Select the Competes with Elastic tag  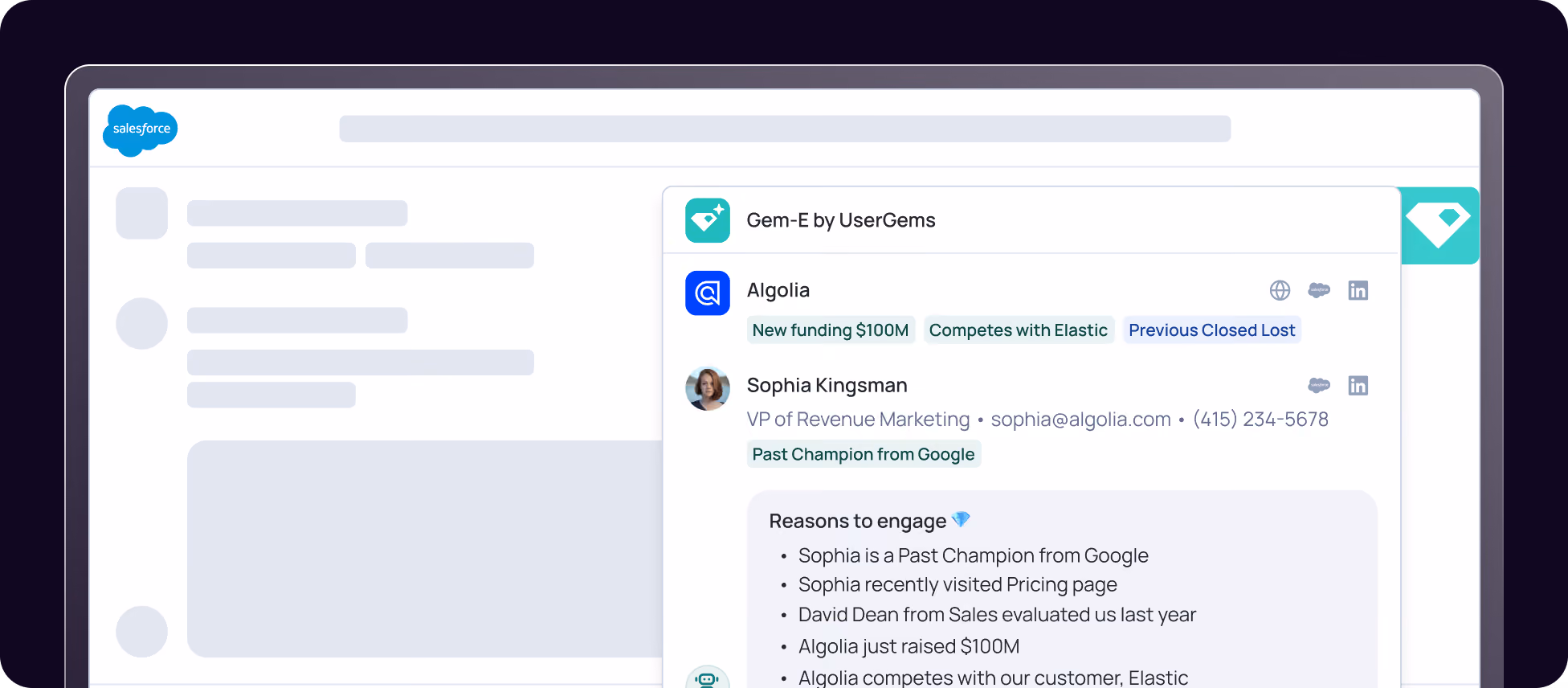(x=1019, y=330)
